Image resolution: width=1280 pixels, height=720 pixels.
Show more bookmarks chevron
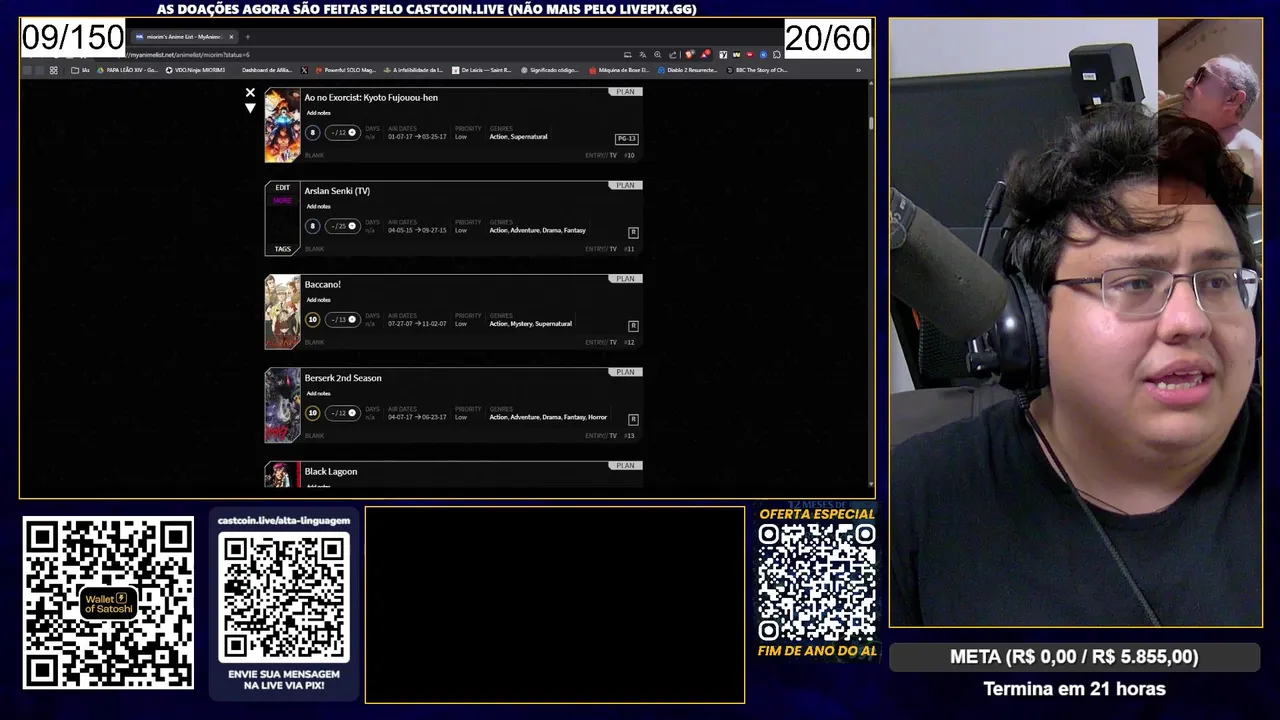[x=858, y=70]
